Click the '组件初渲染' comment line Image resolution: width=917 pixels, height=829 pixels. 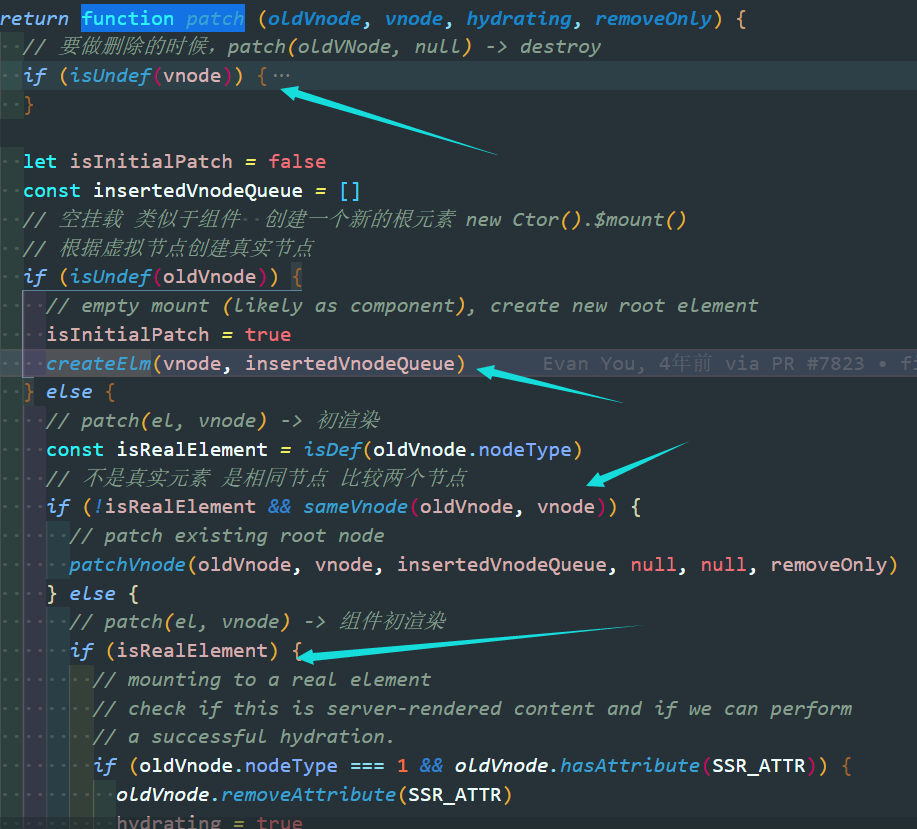point(258,622)
